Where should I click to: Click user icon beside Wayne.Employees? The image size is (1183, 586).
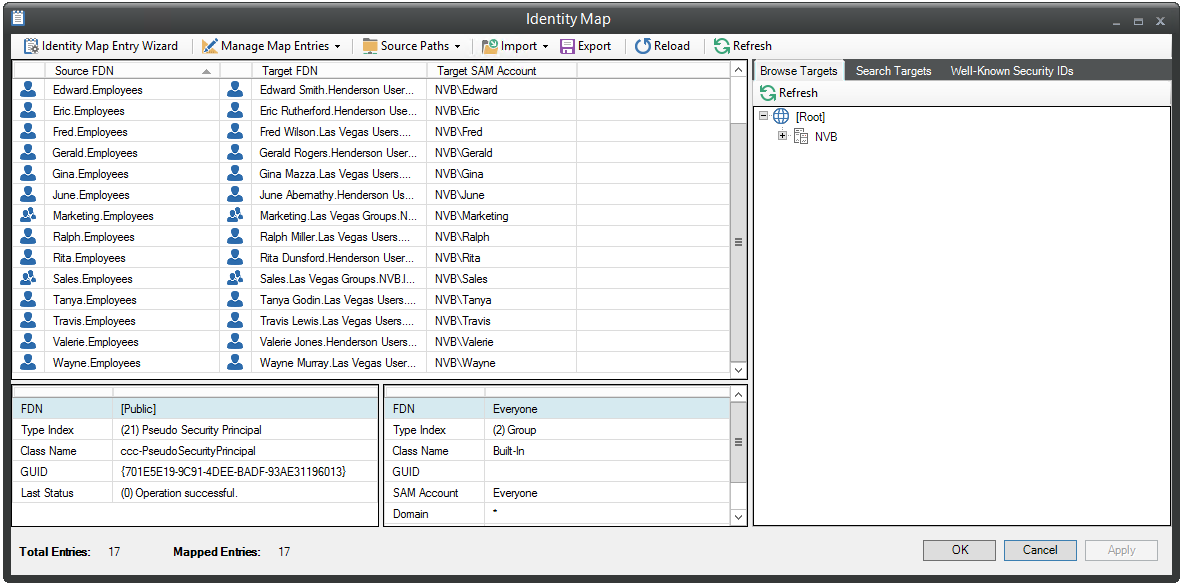29,363
